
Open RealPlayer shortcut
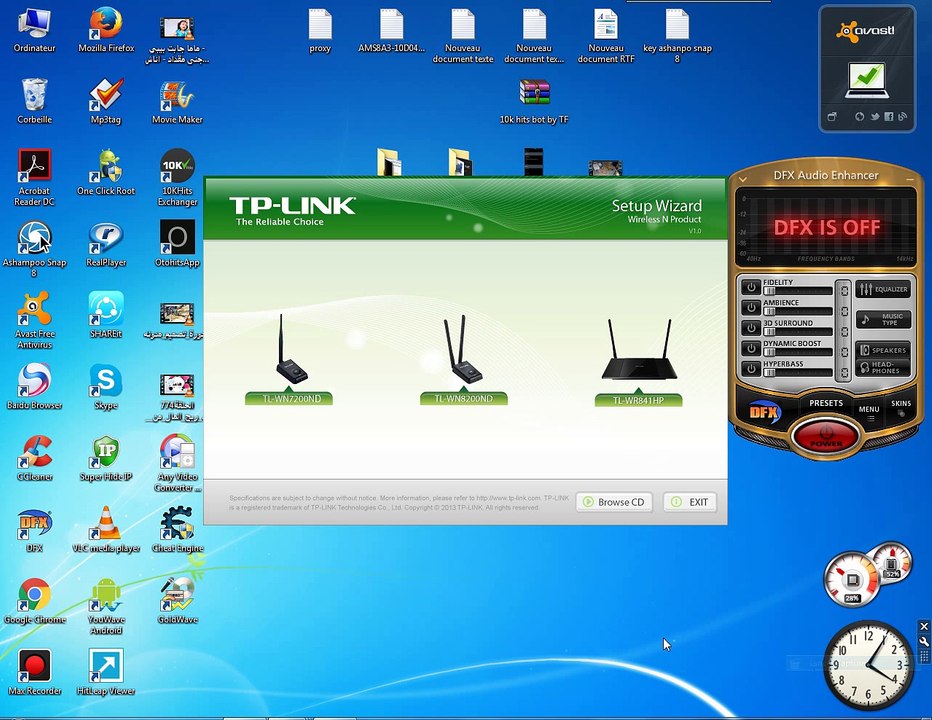[106, 244]
